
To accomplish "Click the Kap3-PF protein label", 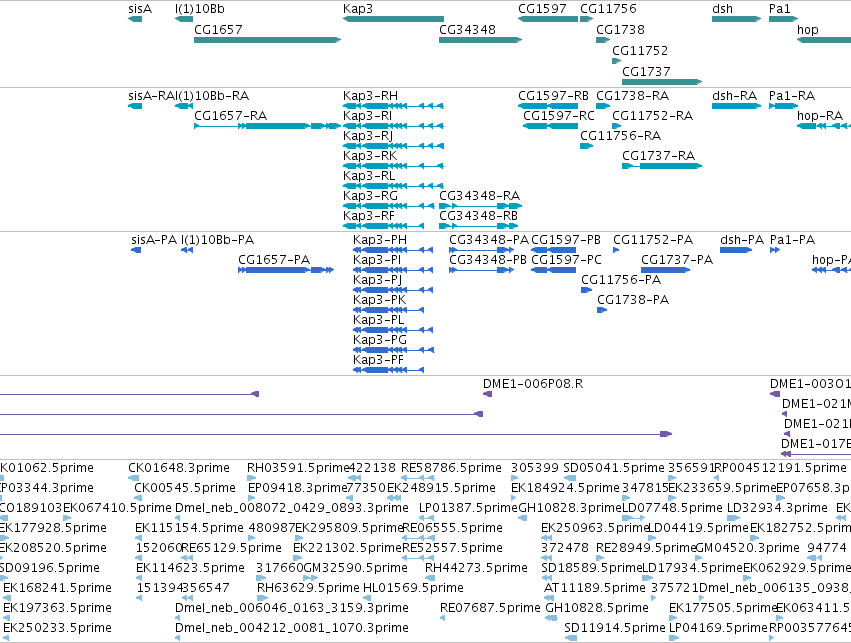I will pos(379,360).
